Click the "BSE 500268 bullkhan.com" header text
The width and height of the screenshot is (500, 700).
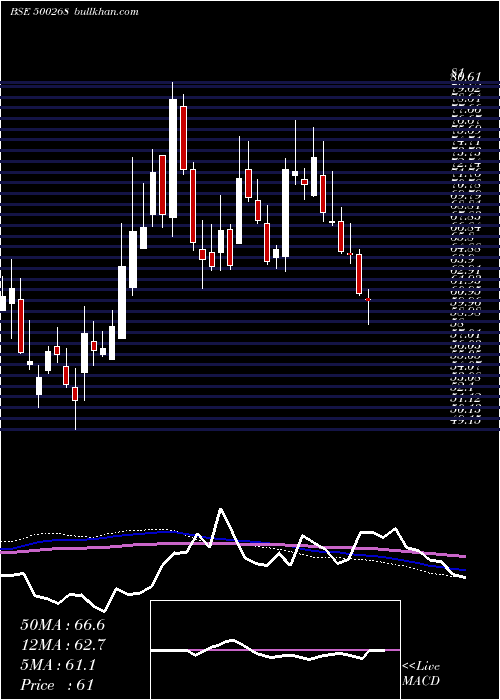coord(74,12)
